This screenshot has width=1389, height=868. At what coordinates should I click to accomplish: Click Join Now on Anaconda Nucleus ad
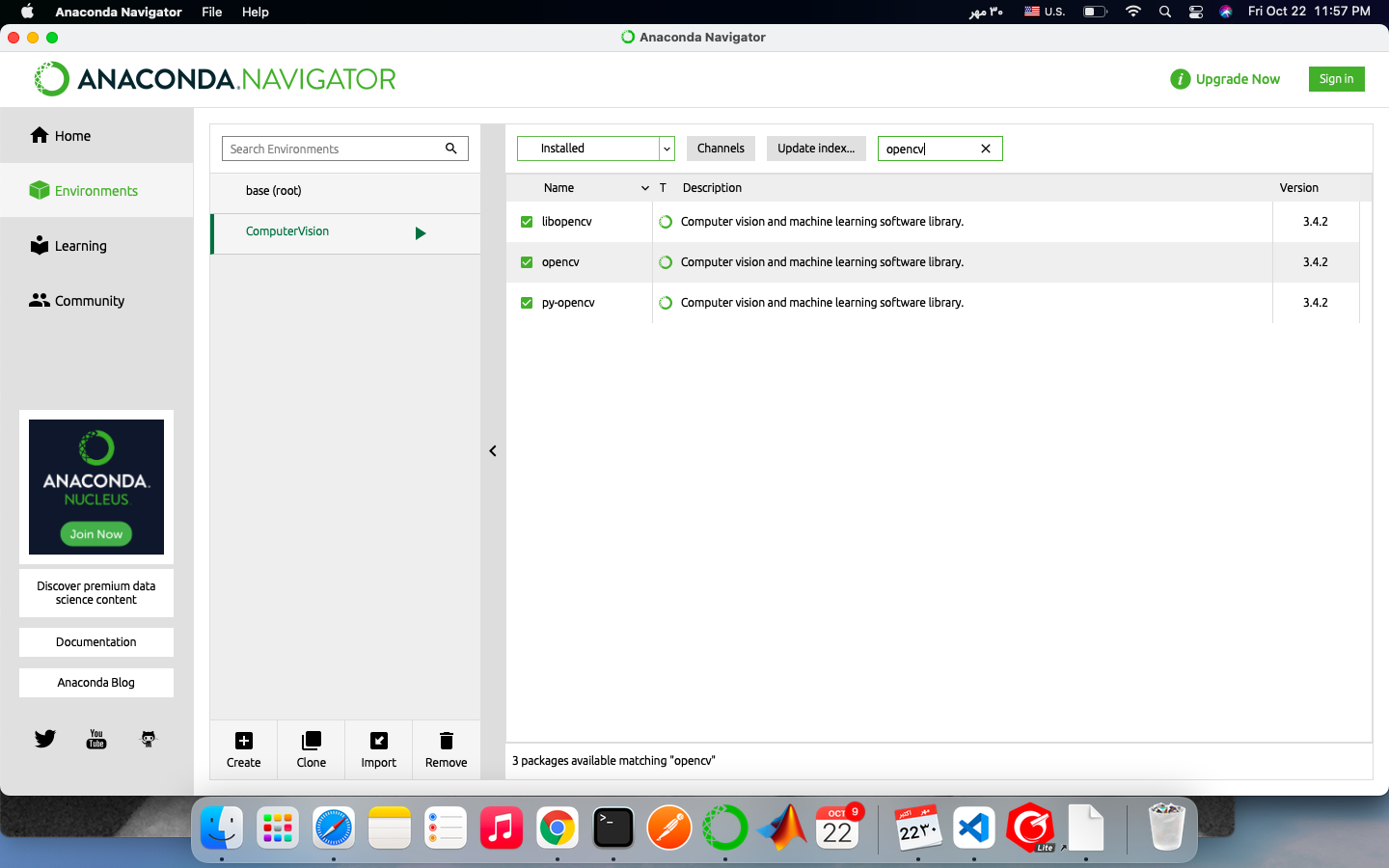coord(96,534)
